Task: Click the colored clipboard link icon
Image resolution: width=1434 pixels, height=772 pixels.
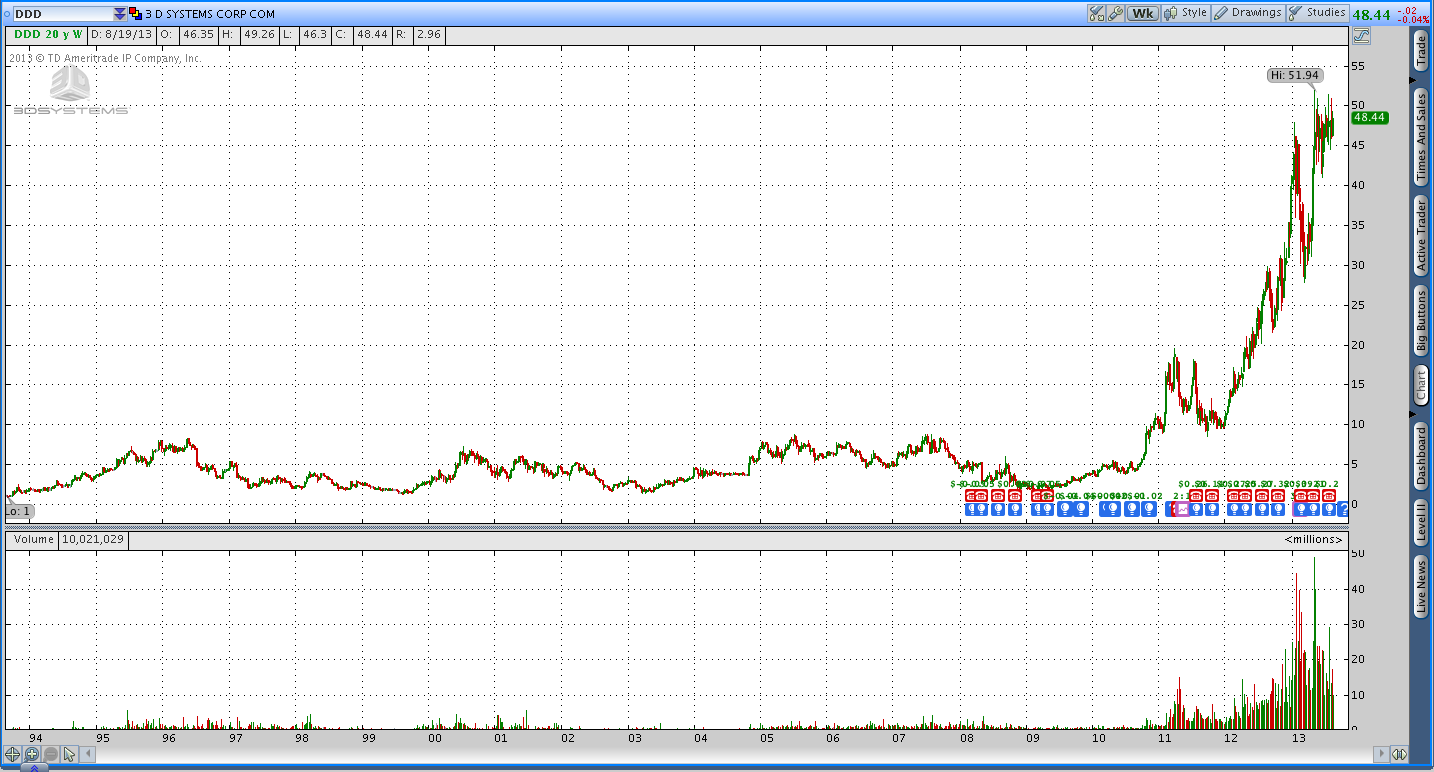Action: (x=134, y=14)
